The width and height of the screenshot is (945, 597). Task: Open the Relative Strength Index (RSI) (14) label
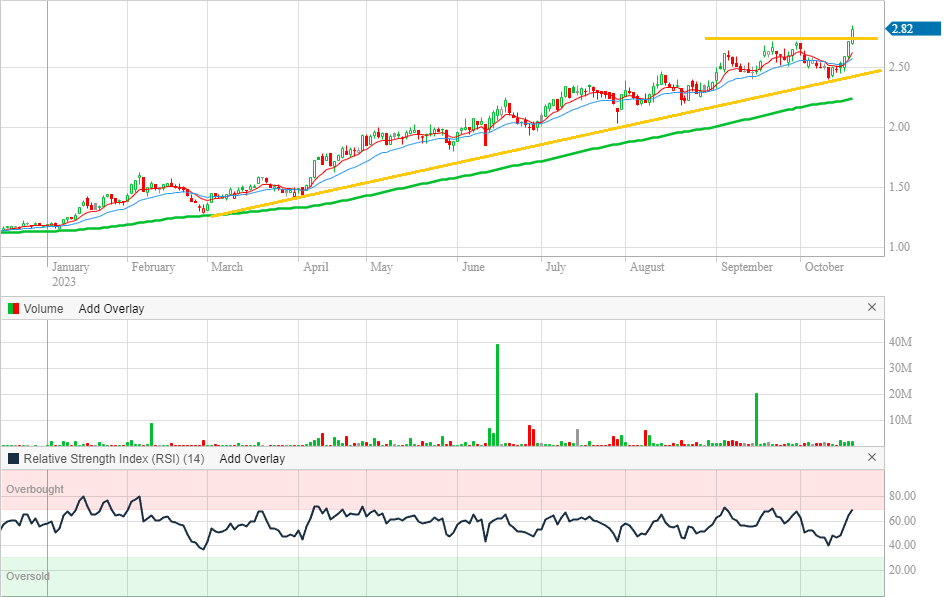click(114, 459)
